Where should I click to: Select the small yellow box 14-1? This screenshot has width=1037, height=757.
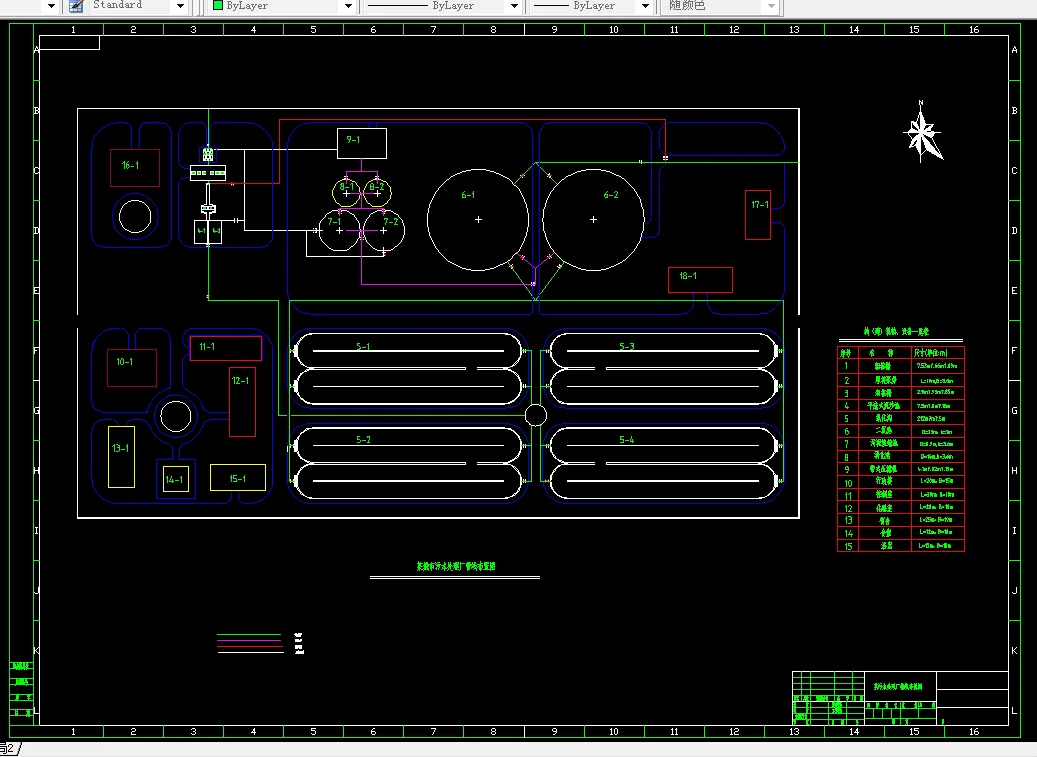(175, 479)
